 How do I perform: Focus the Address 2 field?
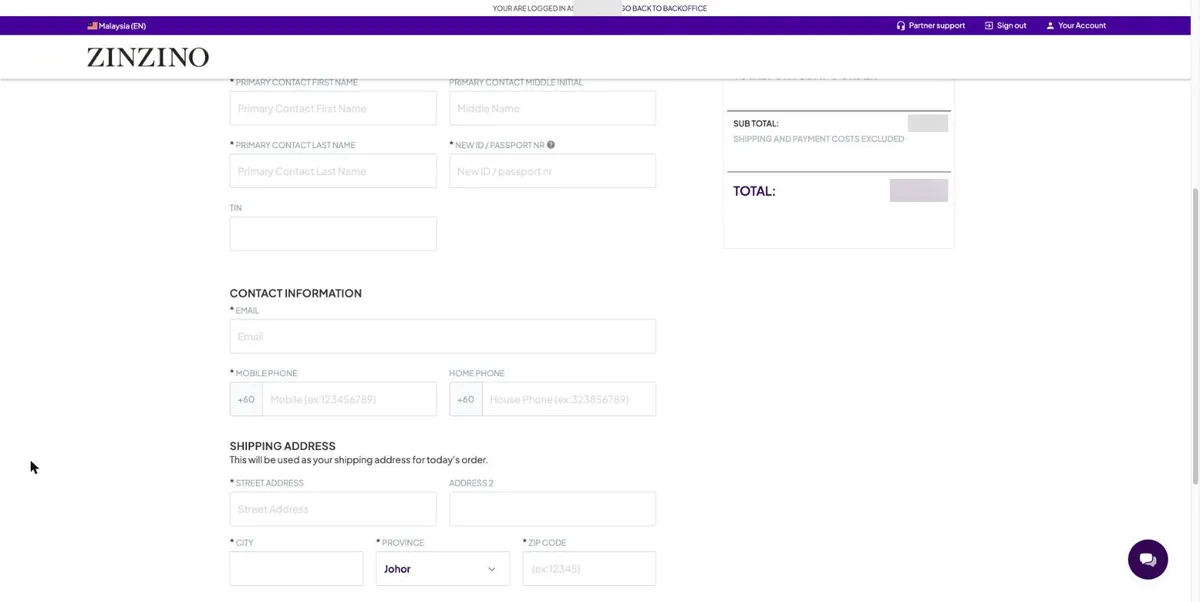[553, 509]
